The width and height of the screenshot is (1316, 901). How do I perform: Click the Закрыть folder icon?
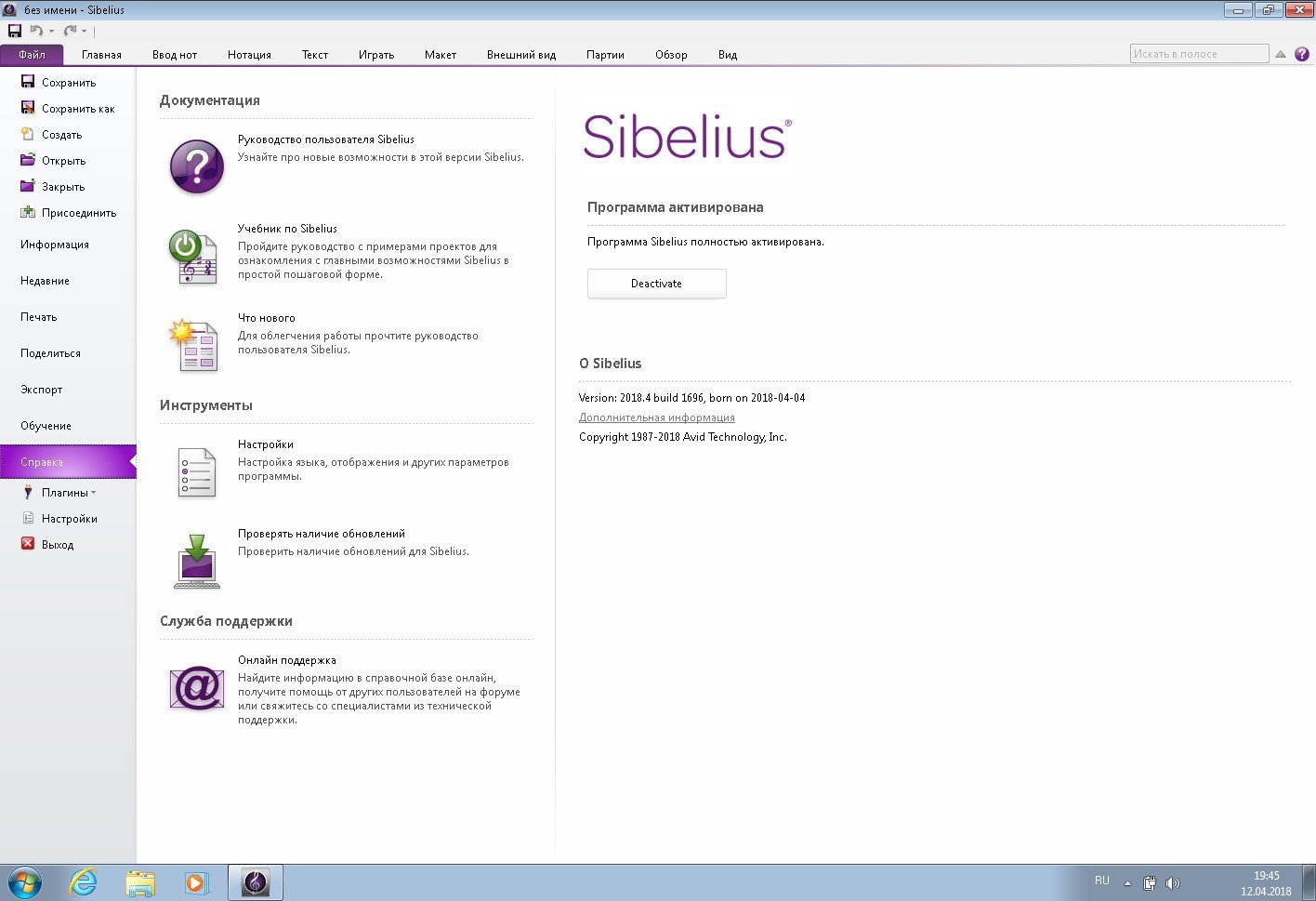(x=28, y=186)
